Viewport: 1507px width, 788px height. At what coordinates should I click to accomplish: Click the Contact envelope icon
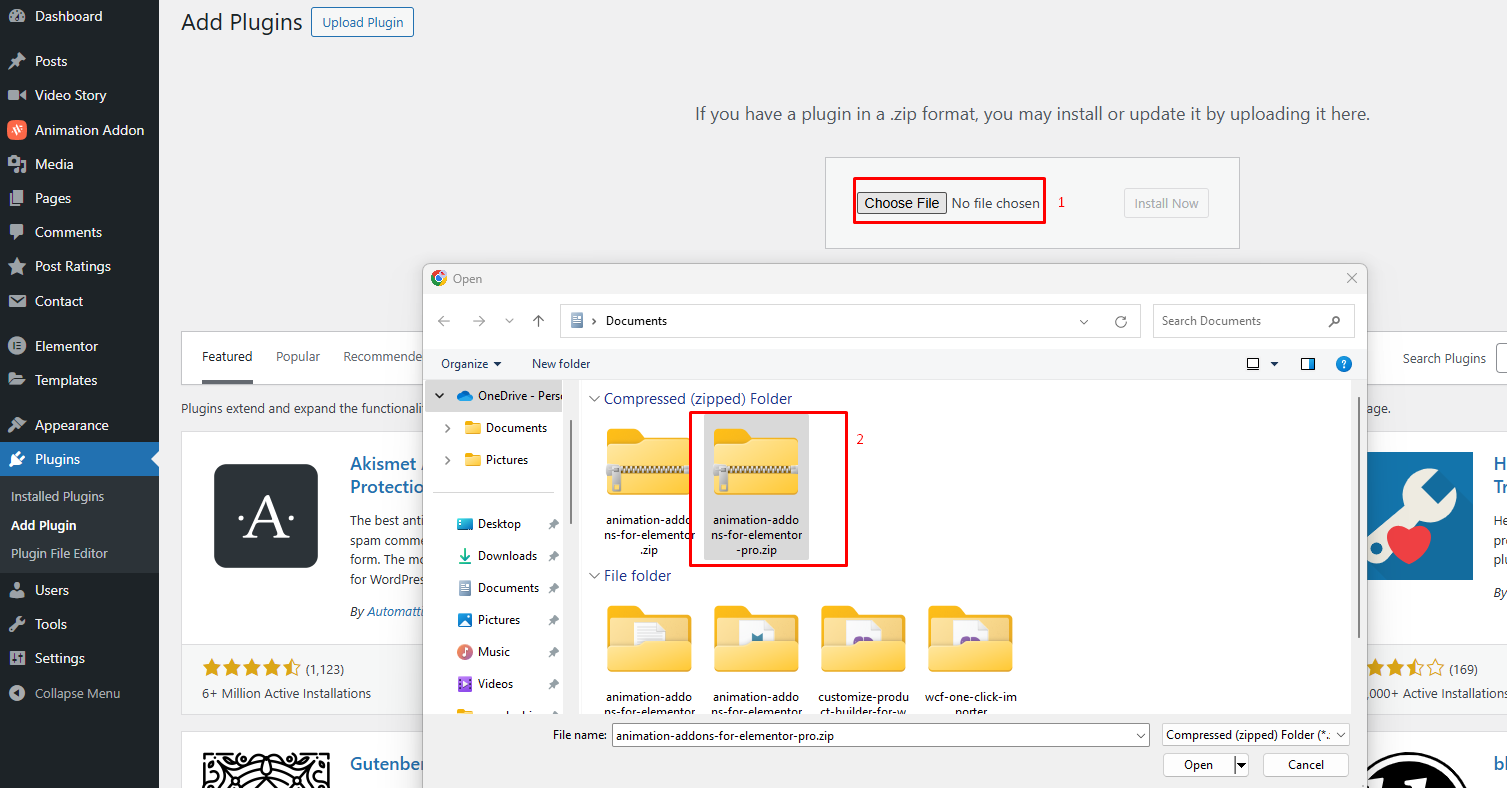tap(17, 301)
